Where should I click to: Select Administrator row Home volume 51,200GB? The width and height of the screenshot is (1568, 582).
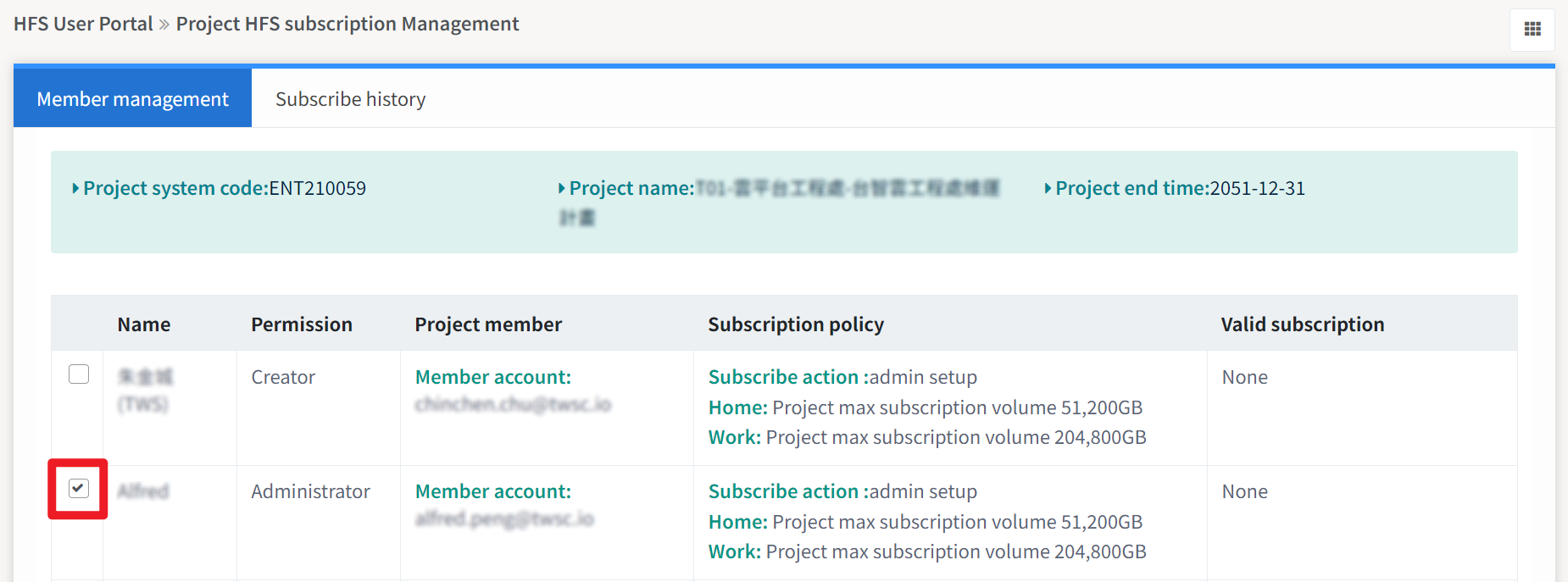926,522
